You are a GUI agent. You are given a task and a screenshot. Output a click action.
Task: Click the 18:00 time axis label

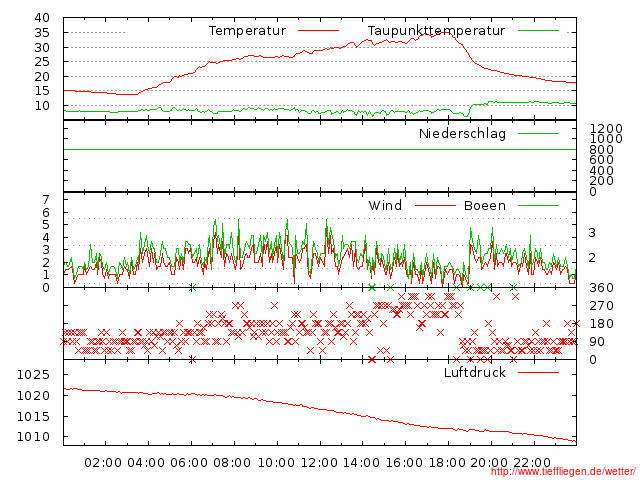point(447,463)
